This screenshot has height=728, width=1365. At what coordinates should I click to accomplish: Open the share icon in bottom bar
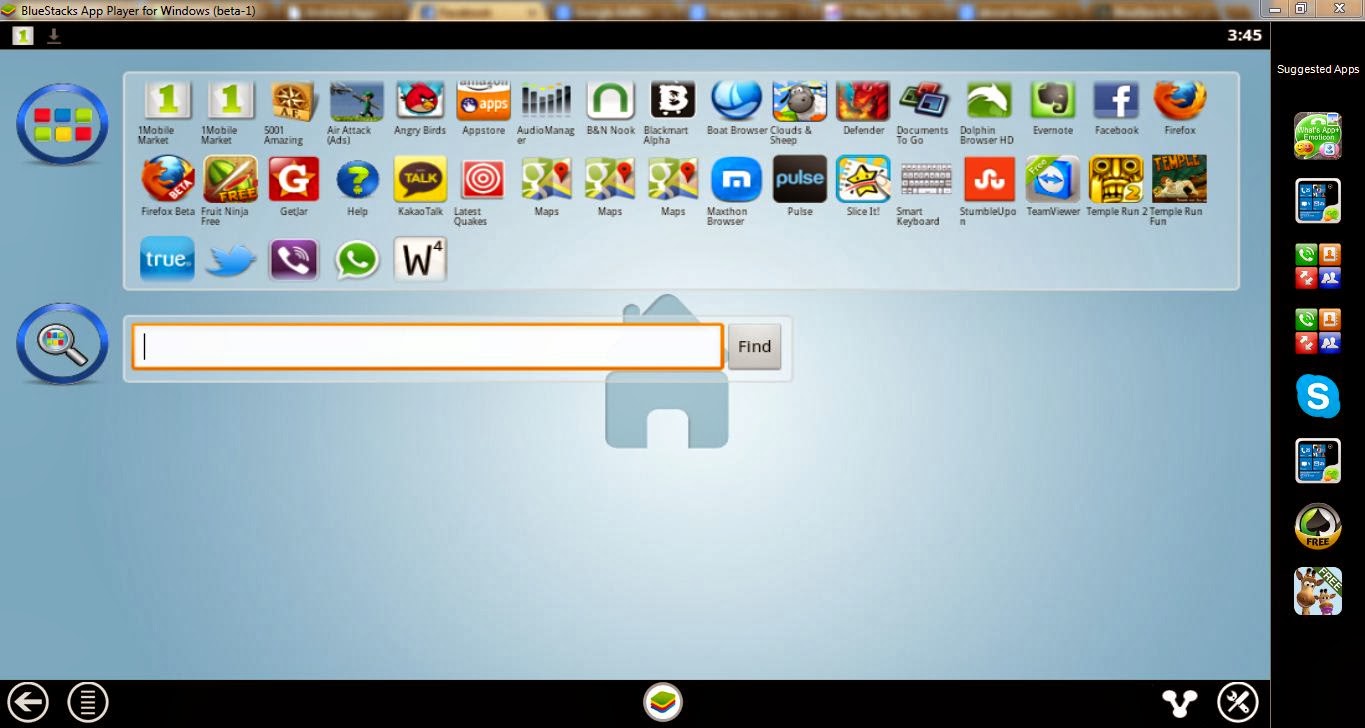point(1180,702)
